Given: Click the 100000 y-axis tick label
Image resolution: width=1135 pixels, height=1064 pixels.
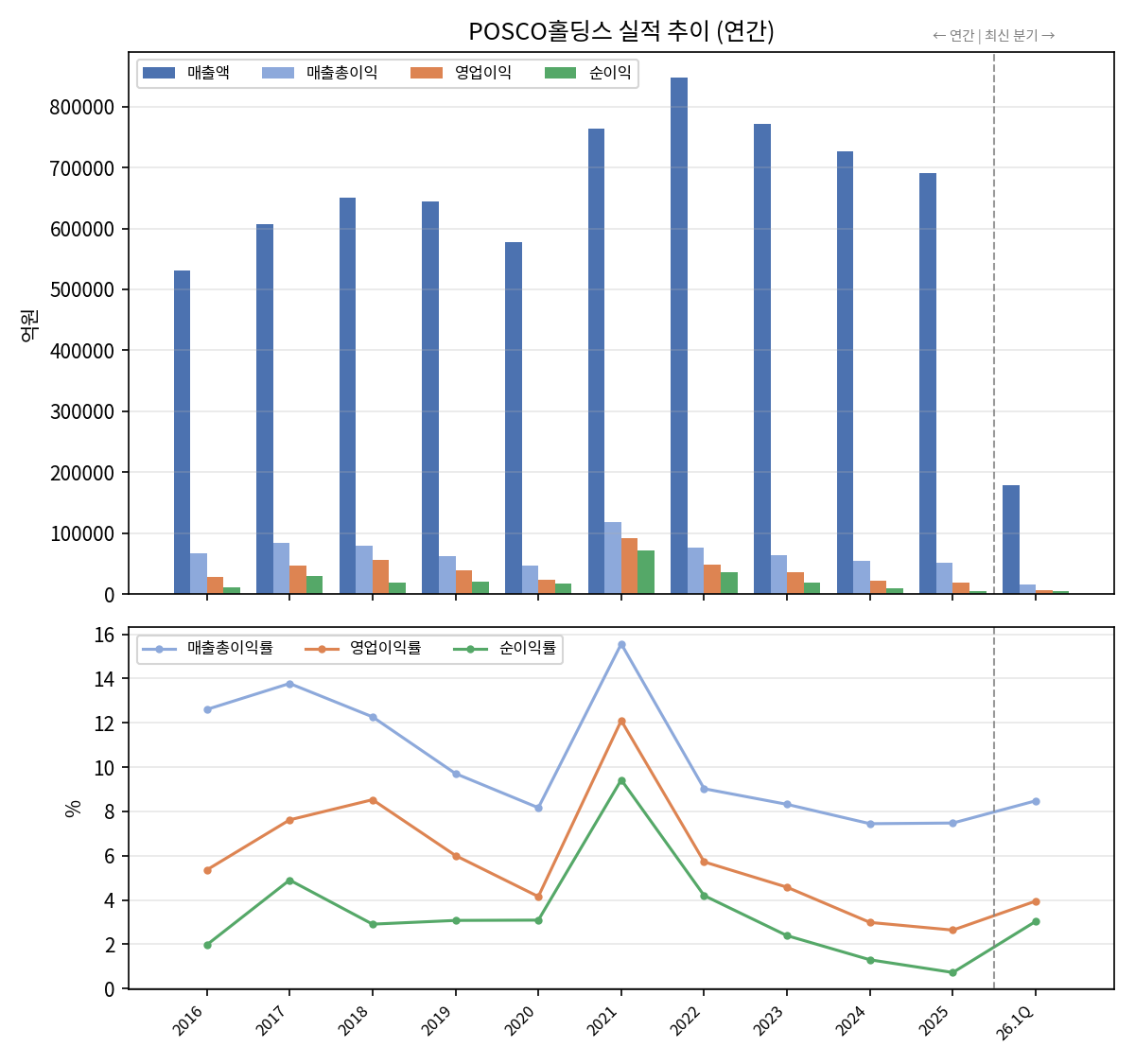Looking at the screenshot, I should (82, 534).
